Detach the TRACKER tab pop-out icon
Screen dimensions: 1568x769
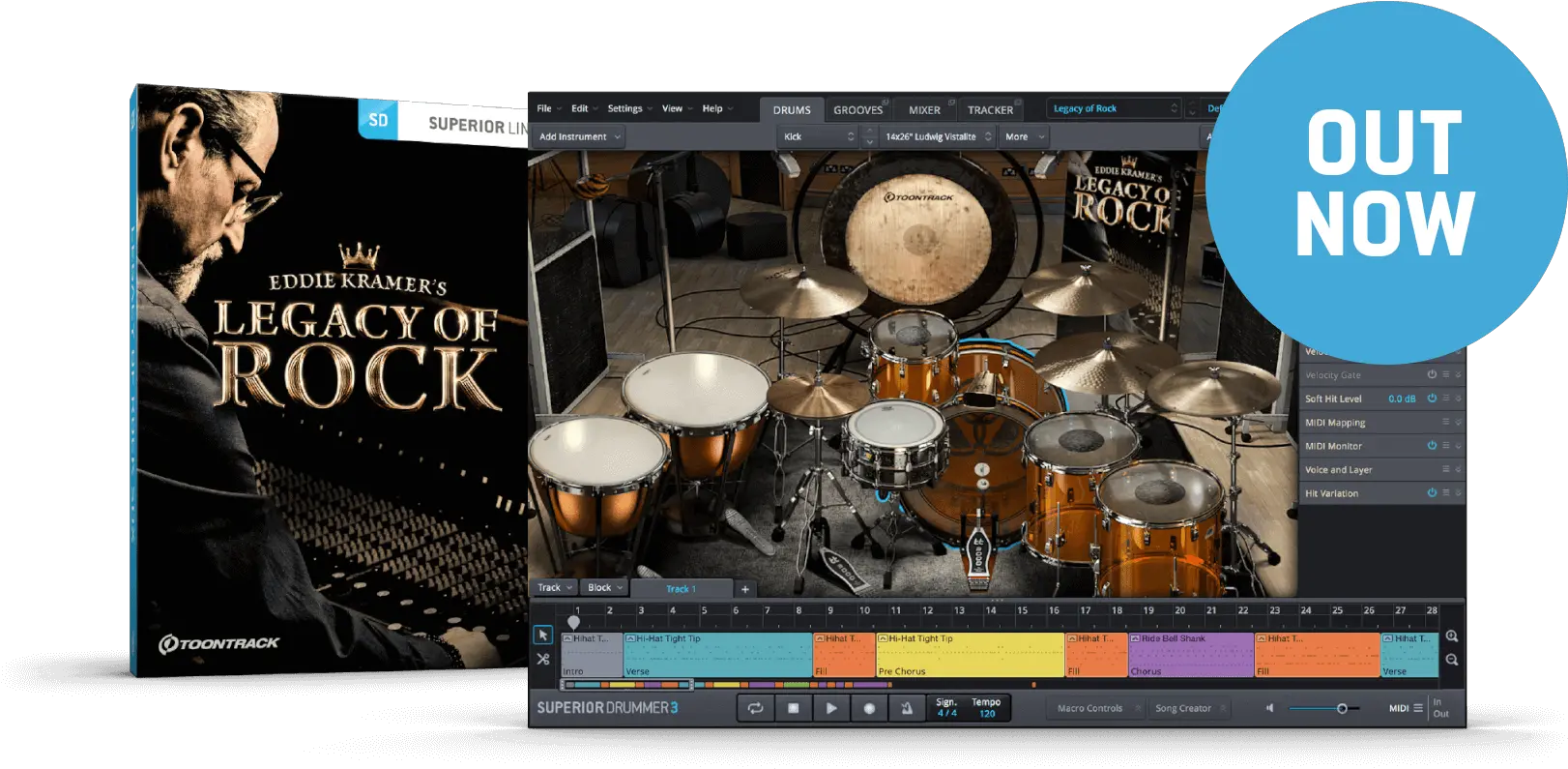coord(1019,102)
